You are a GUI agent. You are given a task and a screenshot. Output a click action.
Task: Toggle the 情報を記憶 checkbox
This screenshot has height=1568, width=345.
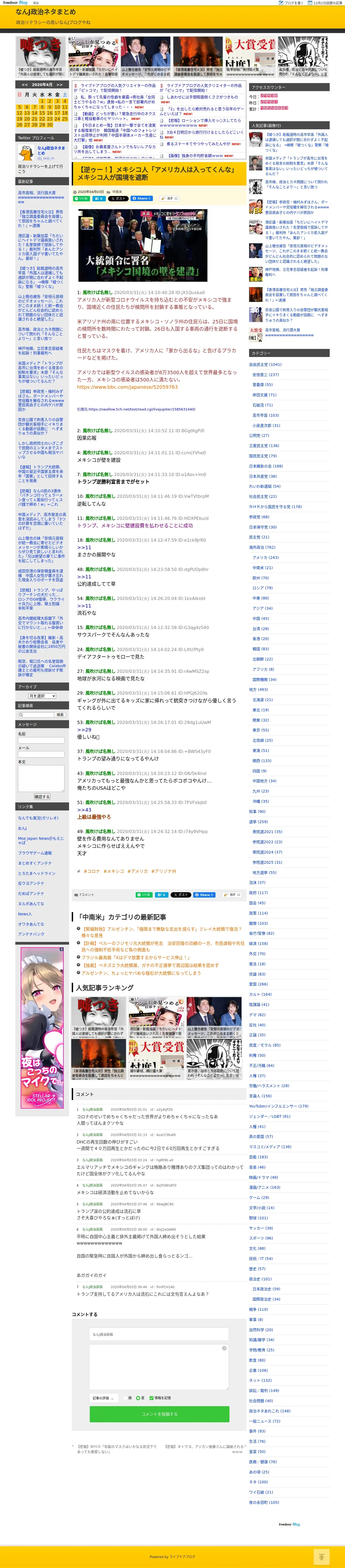pyautogui.click(x=151, y=1398)
